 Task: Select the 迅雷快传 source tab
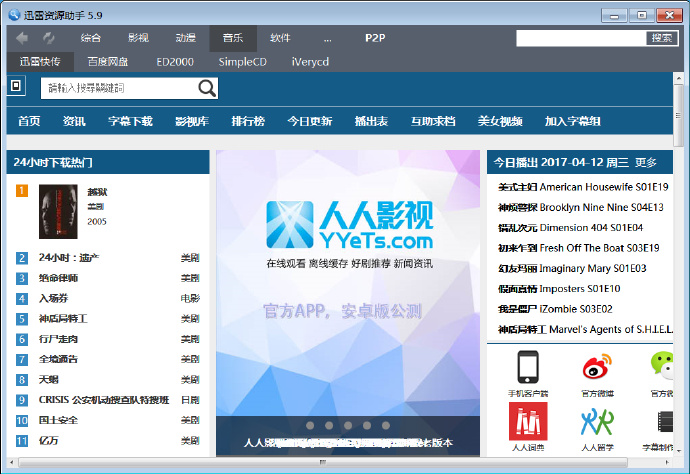click(x=40, y=62)
